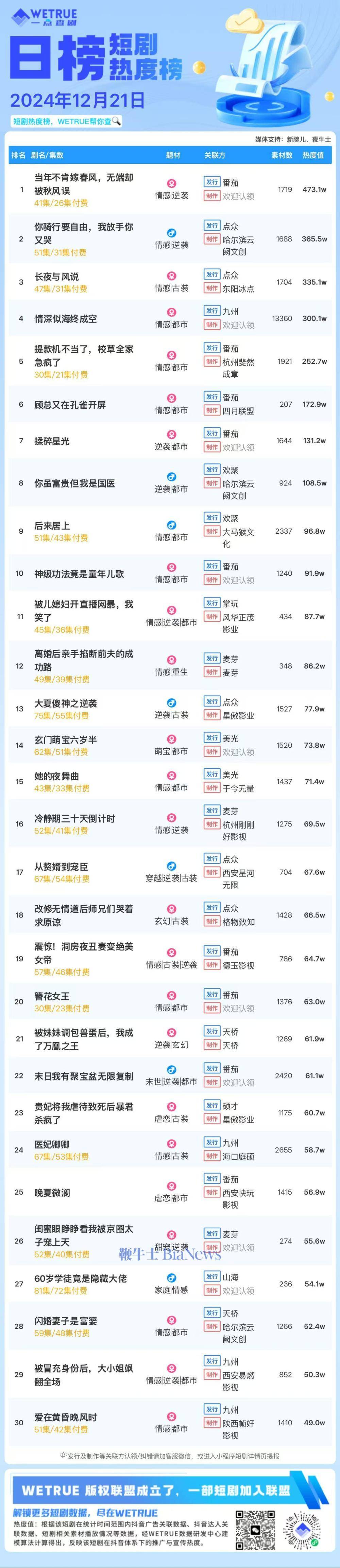
Task: Click the red 制作 tag in the 揉碎星光 row
Action: 212,447
